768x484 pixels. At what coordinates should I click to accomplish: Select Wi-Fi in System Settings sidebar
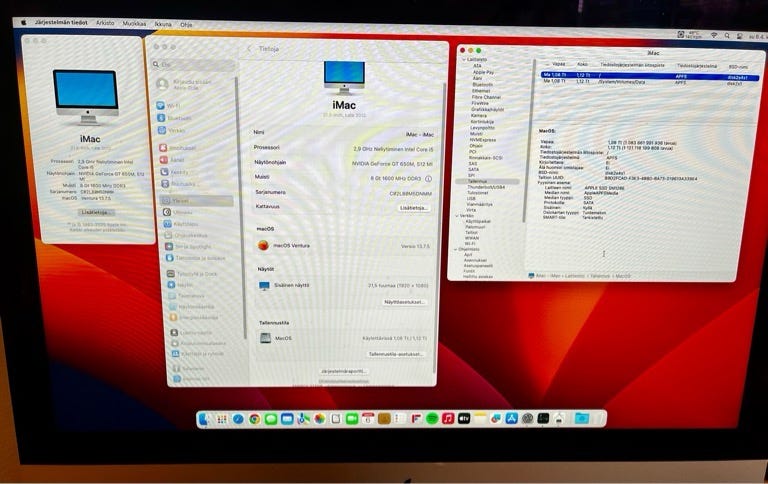point(168,105)
